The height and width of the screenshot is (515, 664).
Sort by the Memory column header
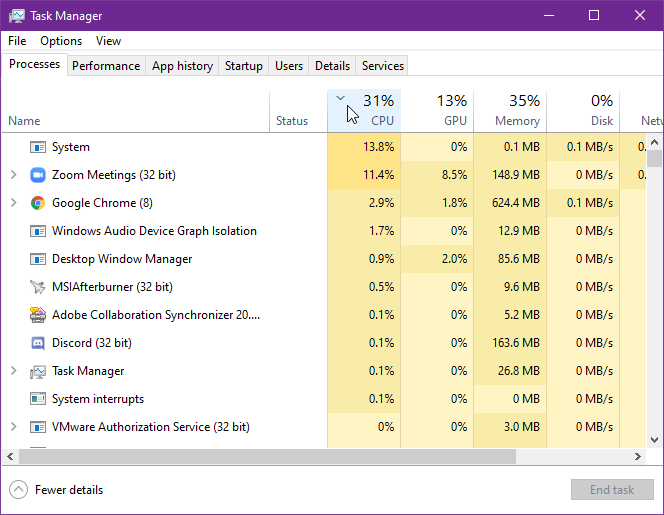tap(510, 111)
